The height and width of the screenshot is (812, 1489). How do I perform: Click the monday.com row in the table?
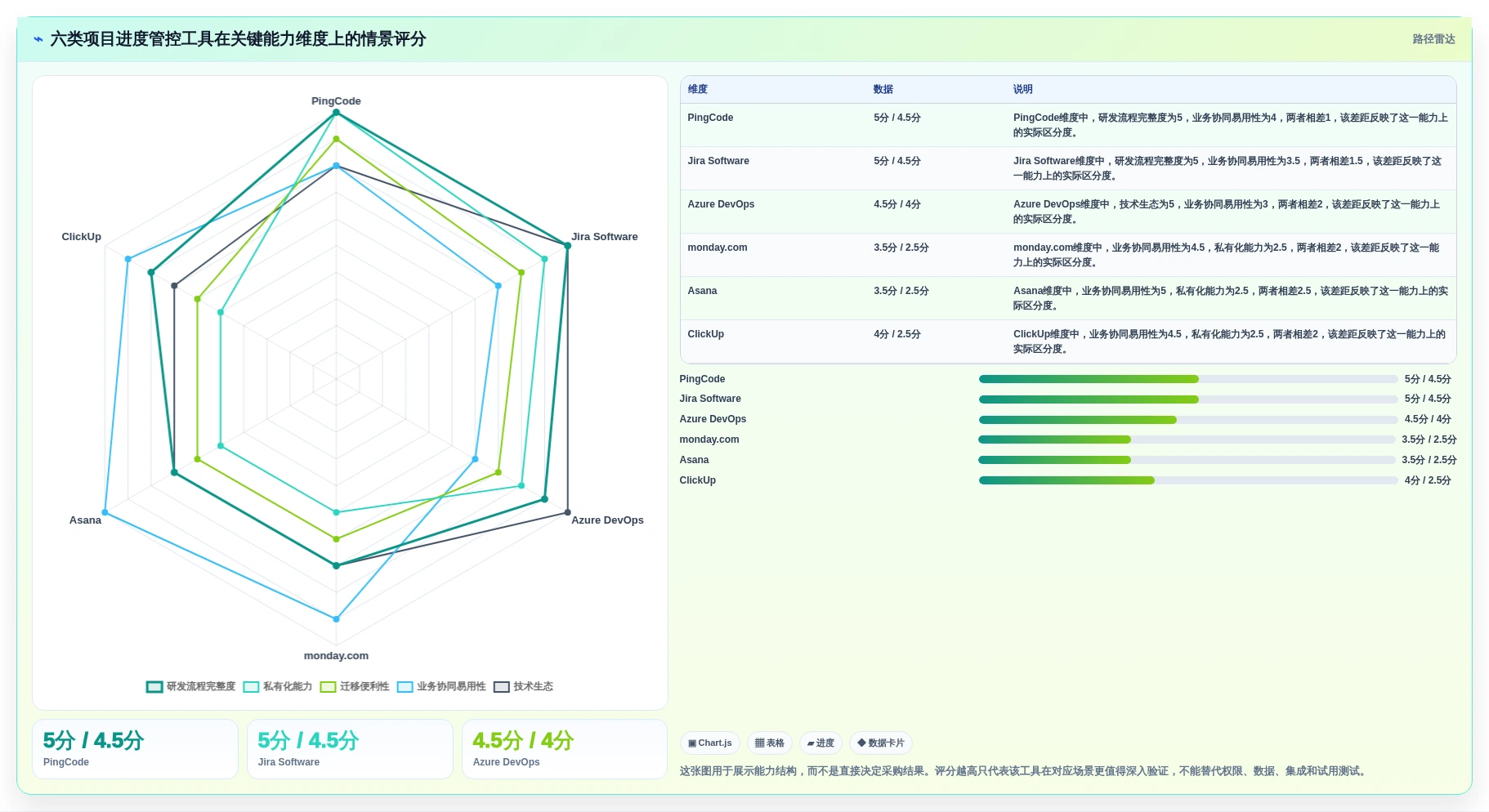point(1068,255)
